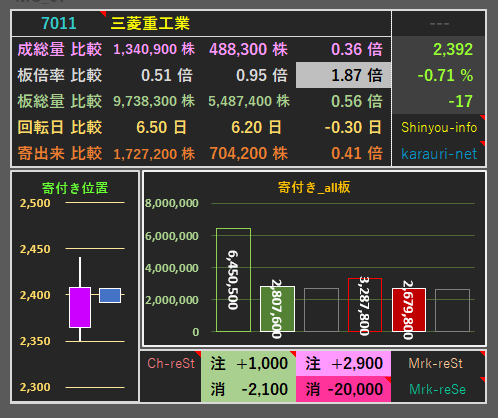The height and width of the screenshot is (418, 498).
Task: Select the 寄出来 比較 row label
Action: tap(60, 153)
